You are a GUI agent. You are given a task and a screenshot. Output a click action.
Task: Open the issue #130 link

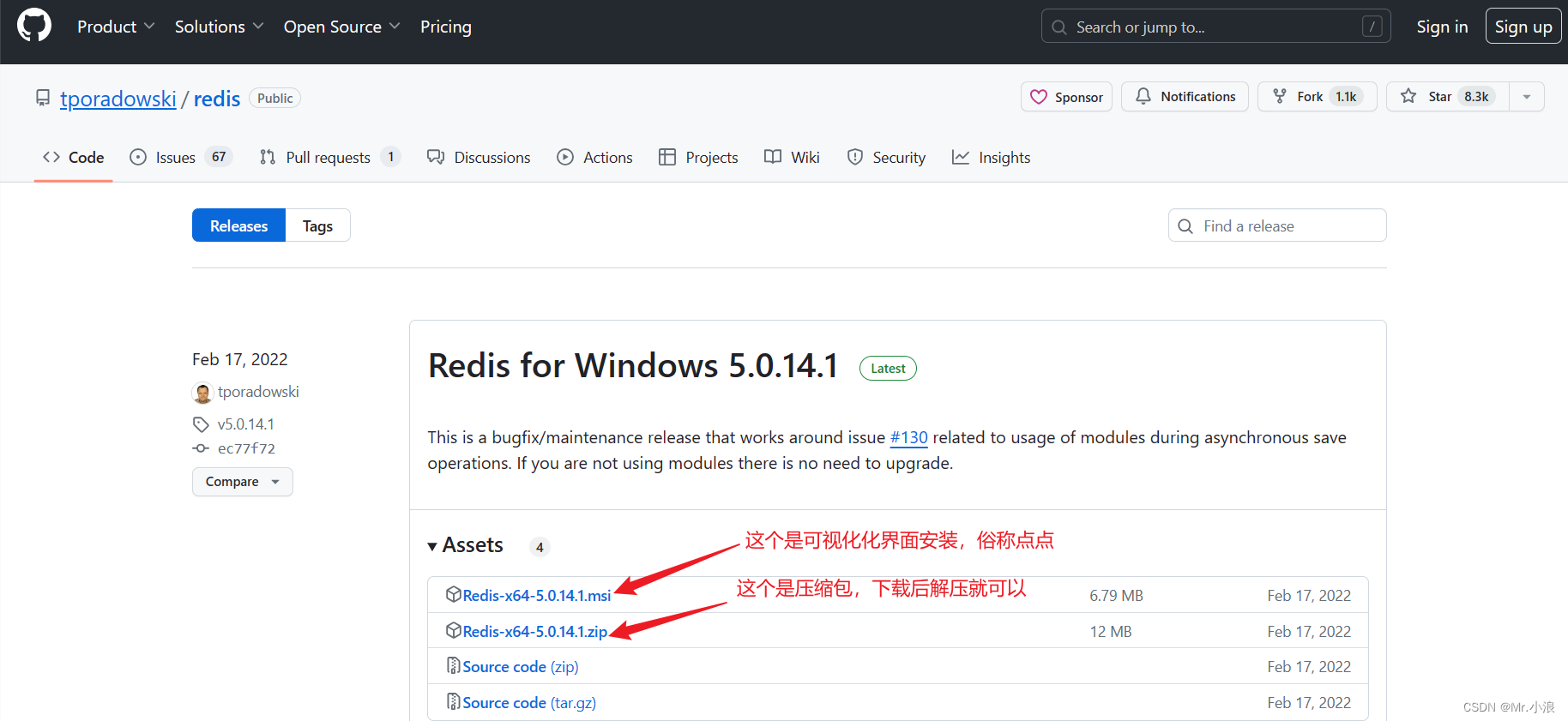(x=909, y=438)
